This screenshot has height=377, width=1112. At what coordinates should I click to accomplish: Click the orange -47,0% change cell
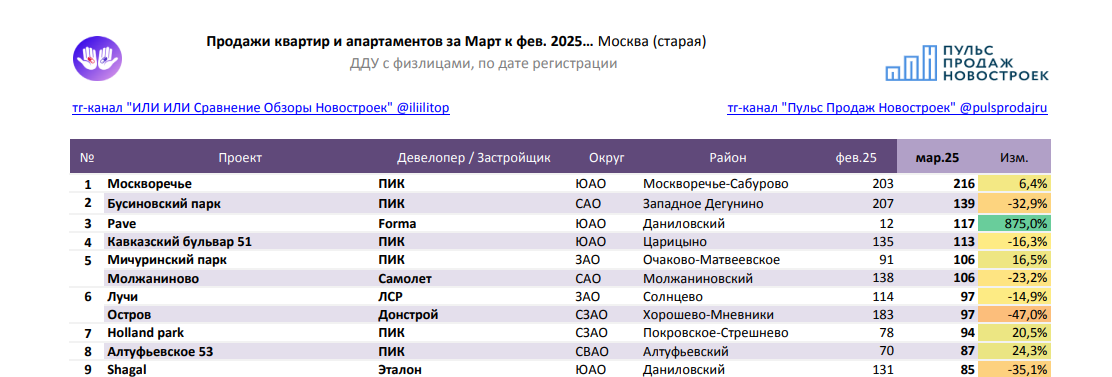(x=1014, y=315)
